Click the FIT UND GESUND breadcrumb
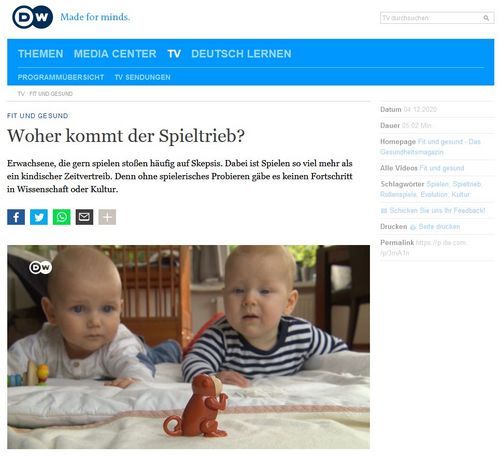Image resolution: width=500 pixels, height=460 pixels. pyautogui.click(x=51, y=94)
